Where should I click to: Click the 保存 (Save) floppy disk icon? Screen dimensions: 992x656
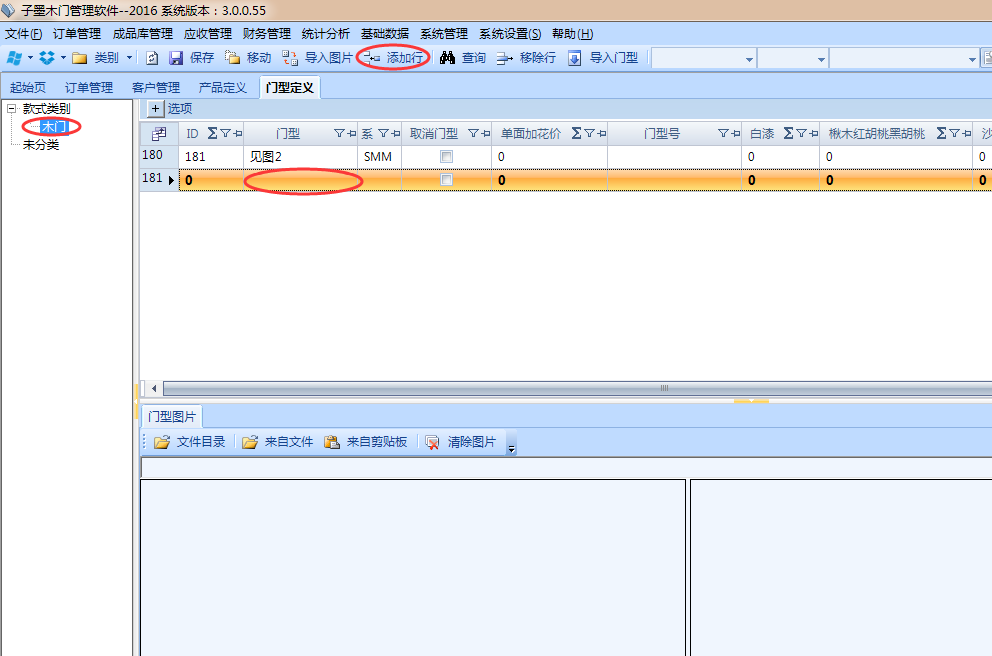[176, 58]
